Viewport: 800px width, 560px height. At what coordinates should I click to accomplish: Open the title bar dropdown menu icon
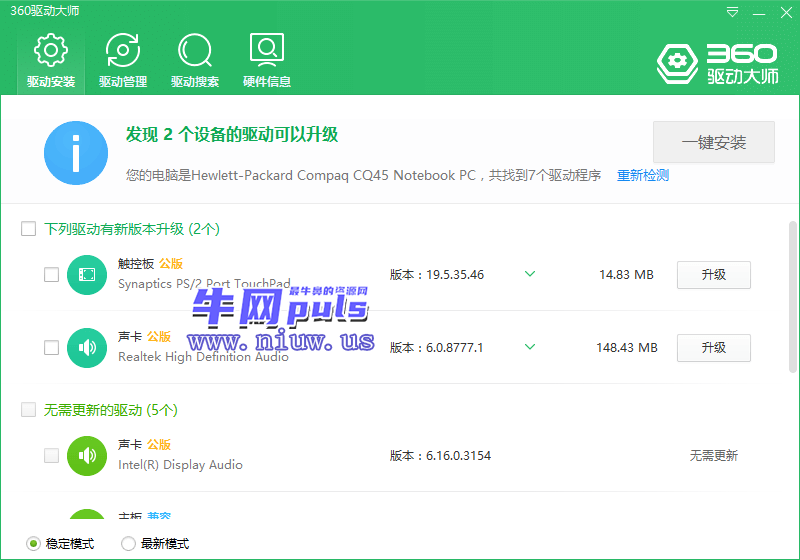[x=732, y=12]
